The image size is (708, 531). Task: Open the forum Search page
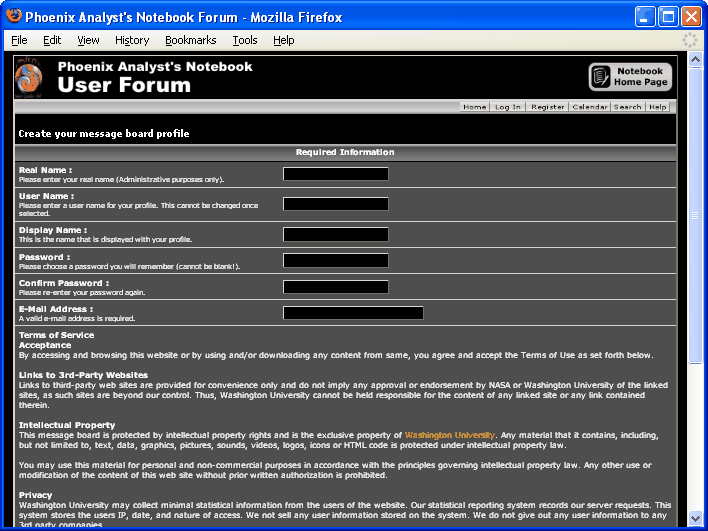click(628, 107)
